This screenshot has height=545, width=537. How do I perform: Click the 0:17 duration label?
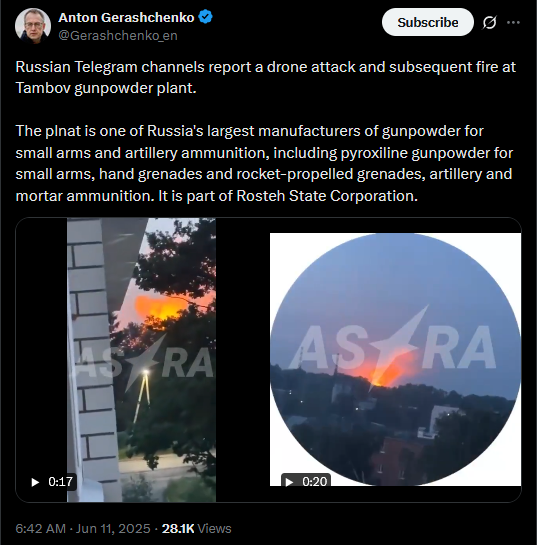coord(60,482)
